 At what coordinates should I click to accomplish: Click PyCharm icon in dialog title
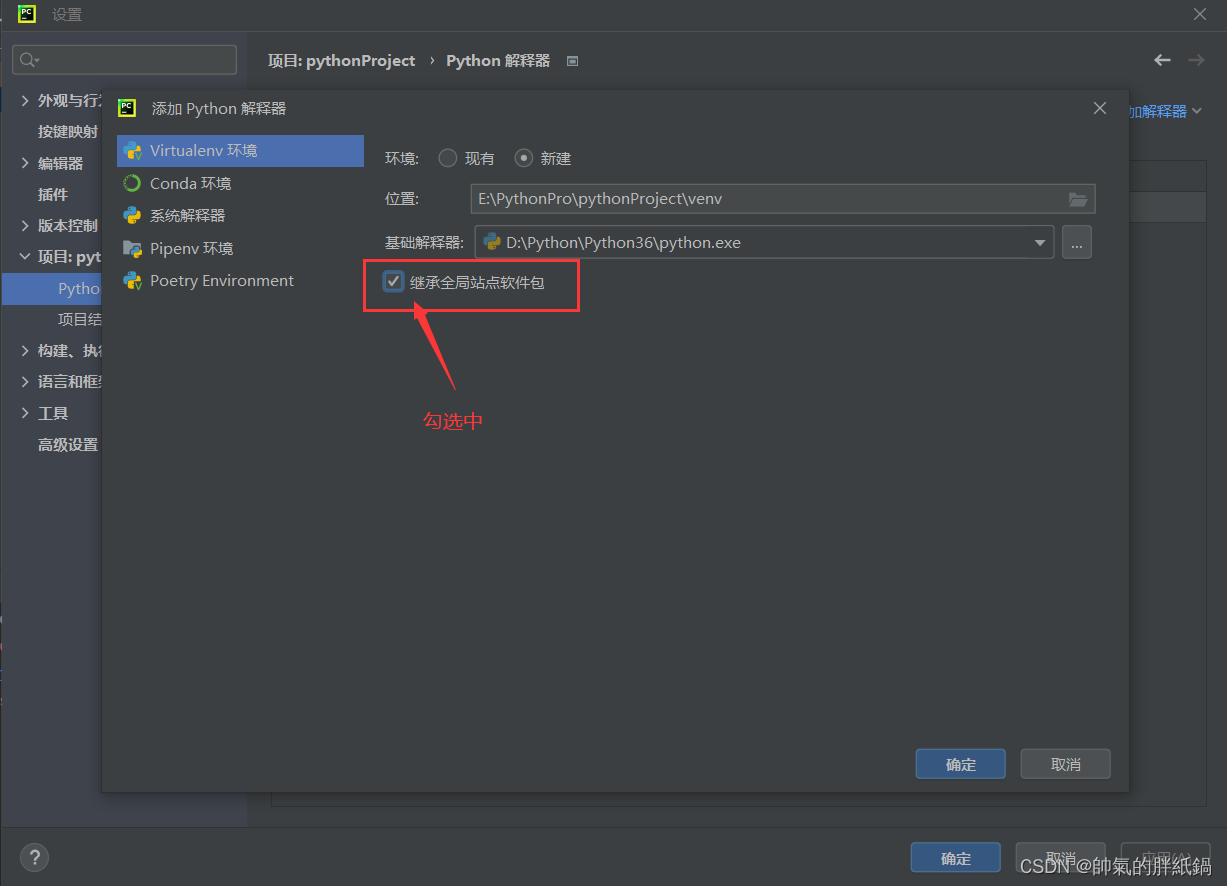[127, 108]
